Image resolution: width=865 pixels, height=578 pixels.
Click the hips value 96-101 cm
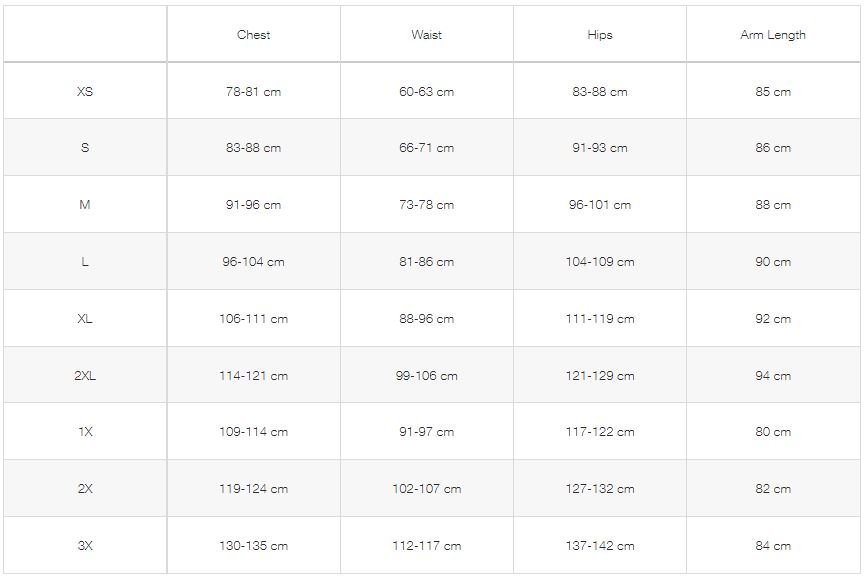(x=600, y=205)
